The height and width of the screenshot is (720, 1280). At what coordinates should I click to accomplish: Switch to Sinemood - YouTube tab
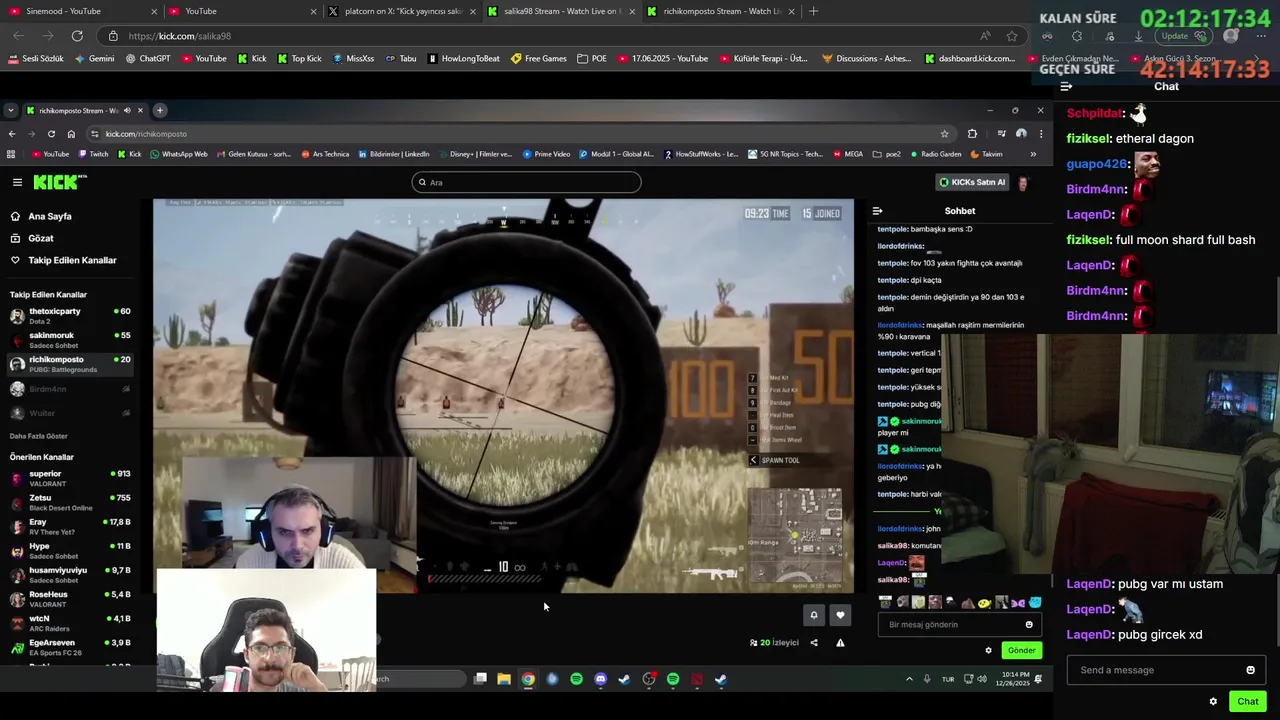(83, 11)
